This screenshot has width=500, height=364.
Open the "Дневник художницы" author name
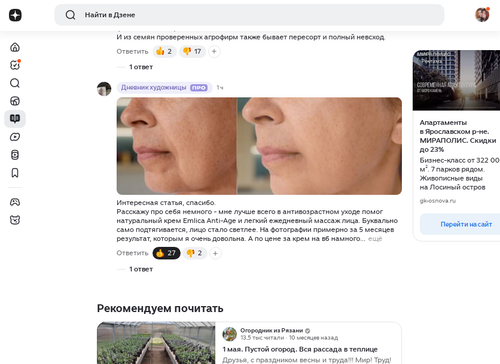tap(154, 87)
